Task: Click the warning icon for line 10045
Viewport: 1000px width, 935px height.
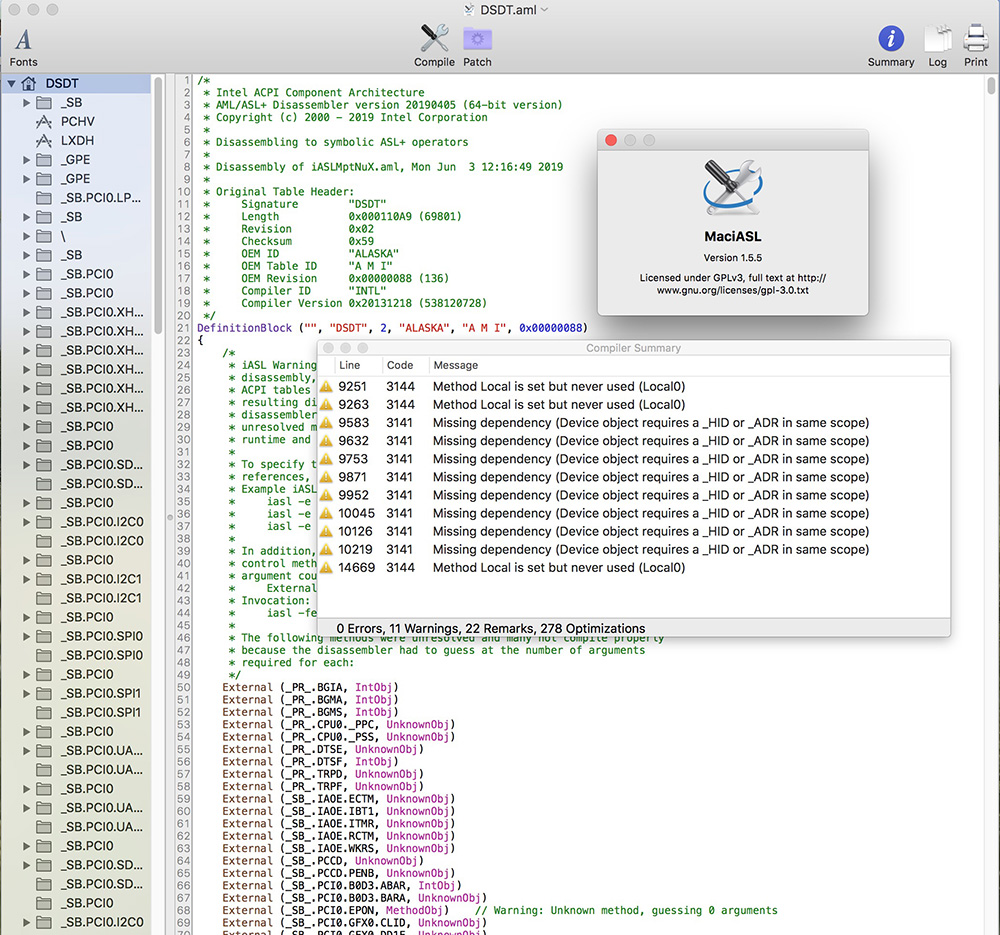Action: [327, 513]
